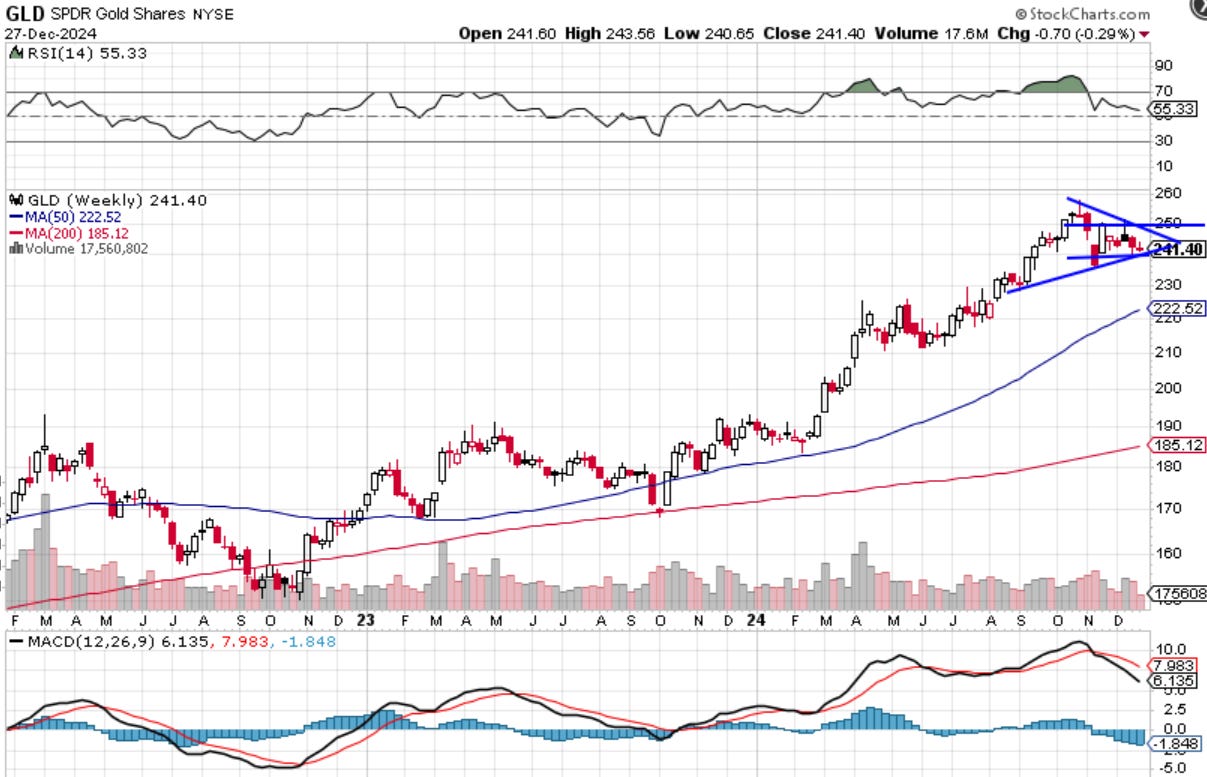Click the blue MA(50) legend line marker

coord(14,217)
